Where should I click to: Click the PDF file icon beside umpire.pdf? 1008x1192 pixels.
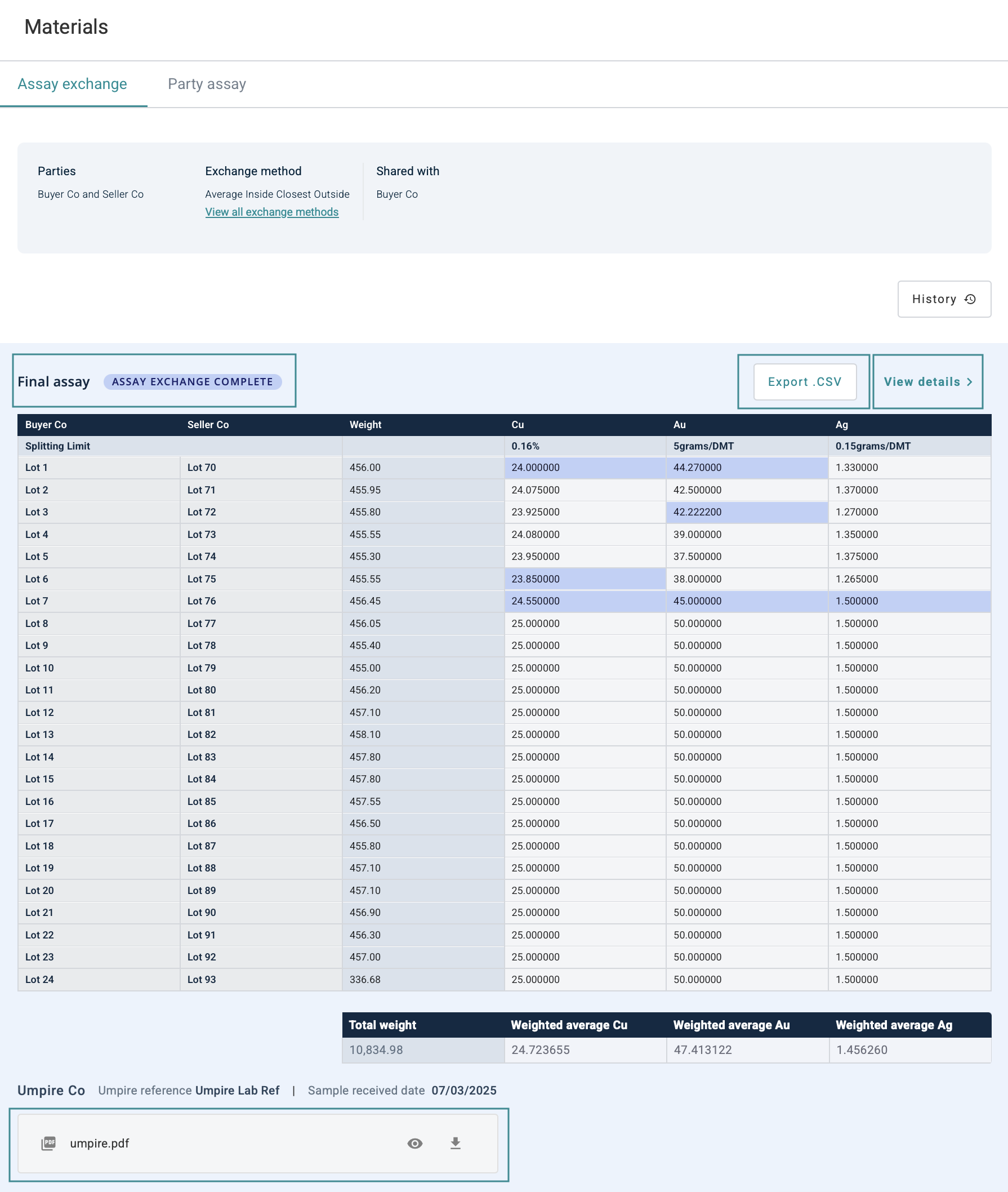pos(48,1143)
